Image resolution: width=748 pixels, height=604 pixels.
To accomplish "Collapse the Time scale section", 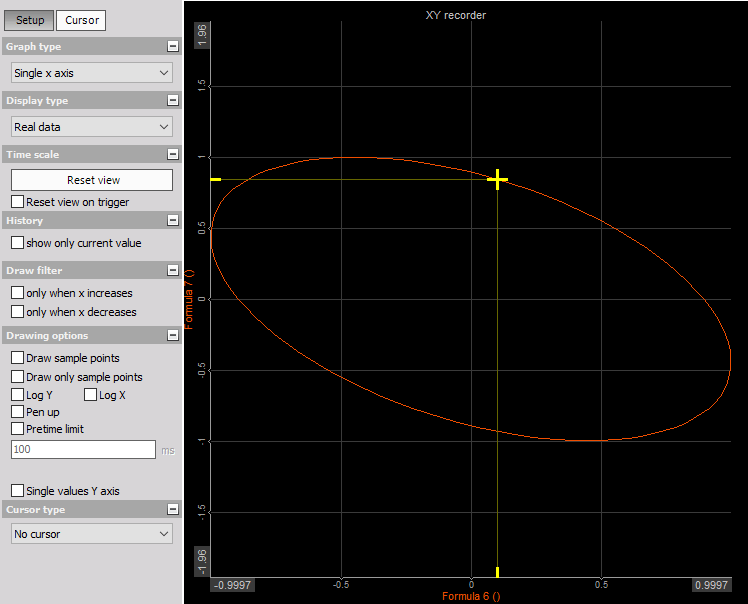I will click(173, 154).
